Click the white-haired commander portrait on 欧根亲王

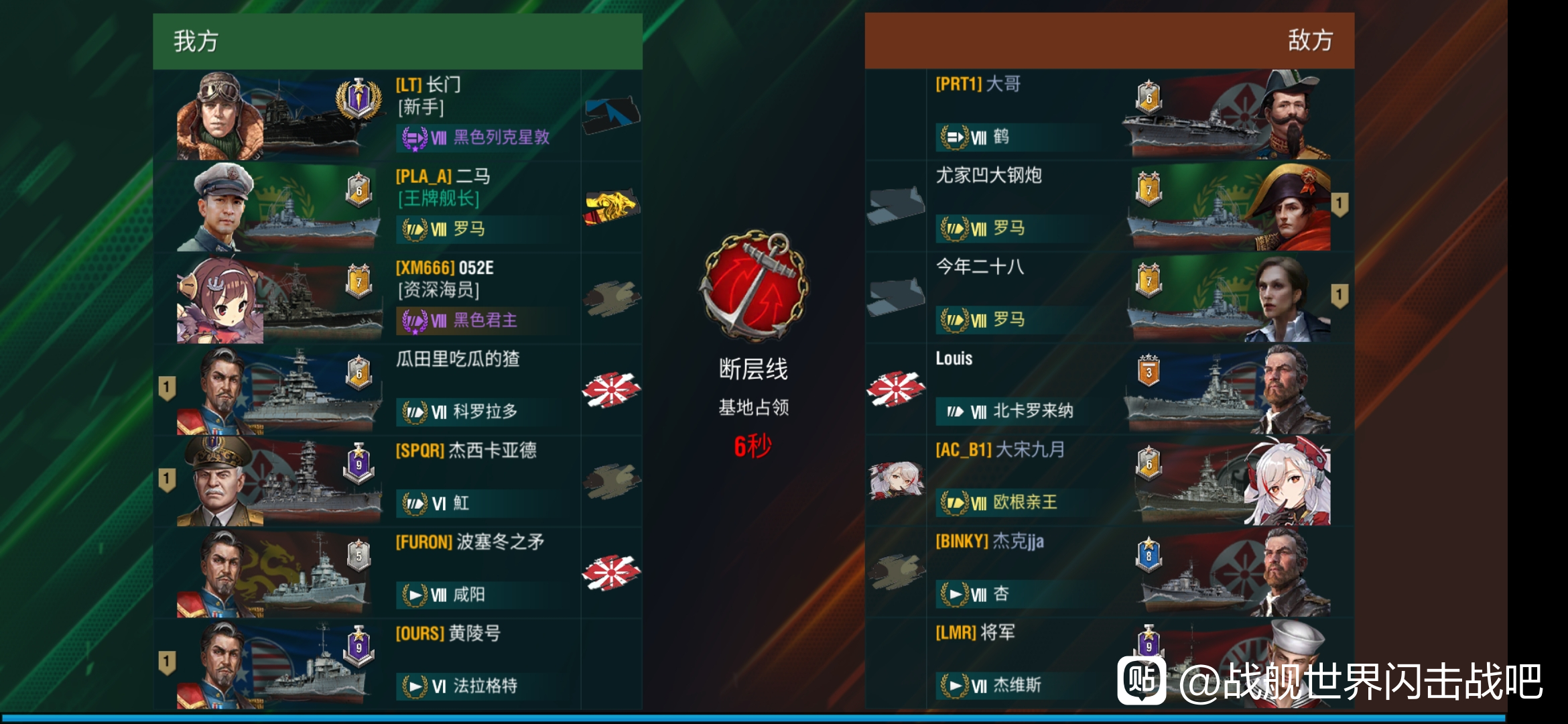(x=1287, y=481)
